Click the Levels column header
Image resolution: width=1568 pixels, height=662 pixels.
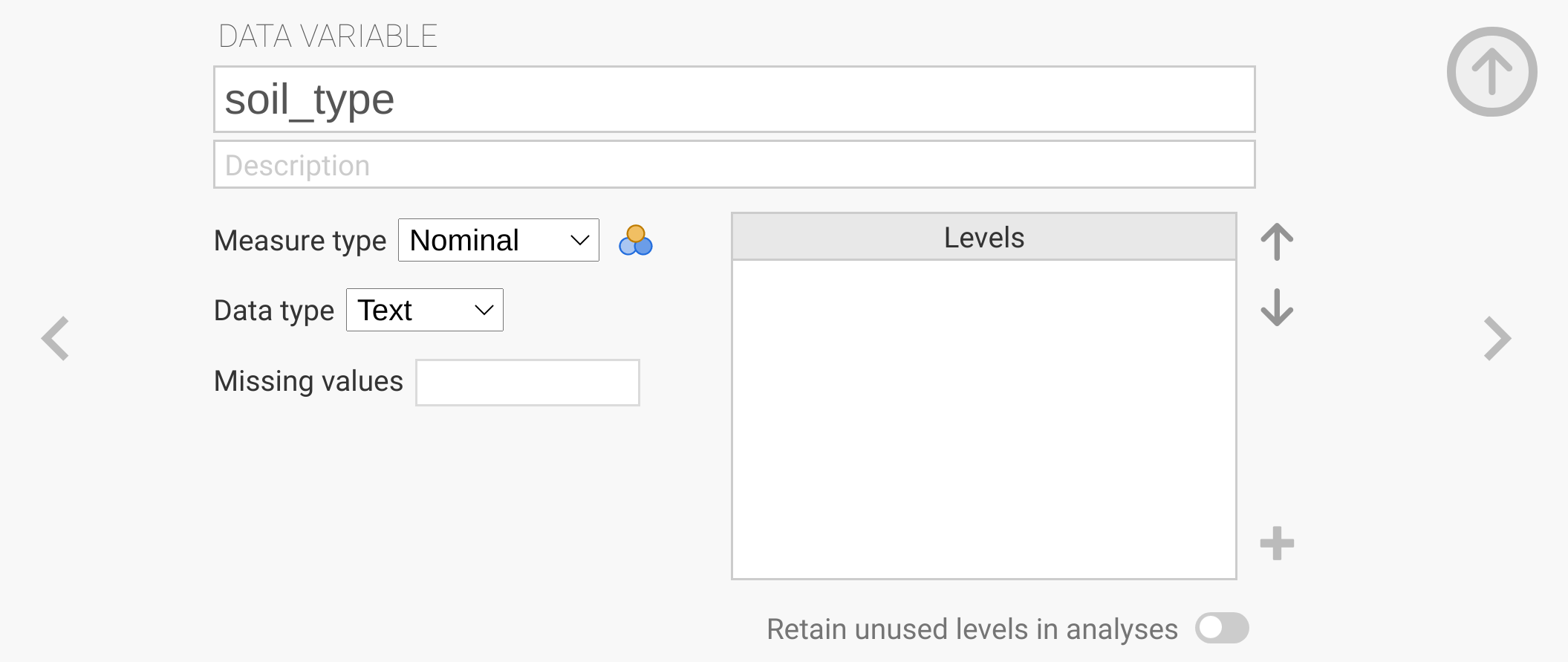(x=983, y=238)
